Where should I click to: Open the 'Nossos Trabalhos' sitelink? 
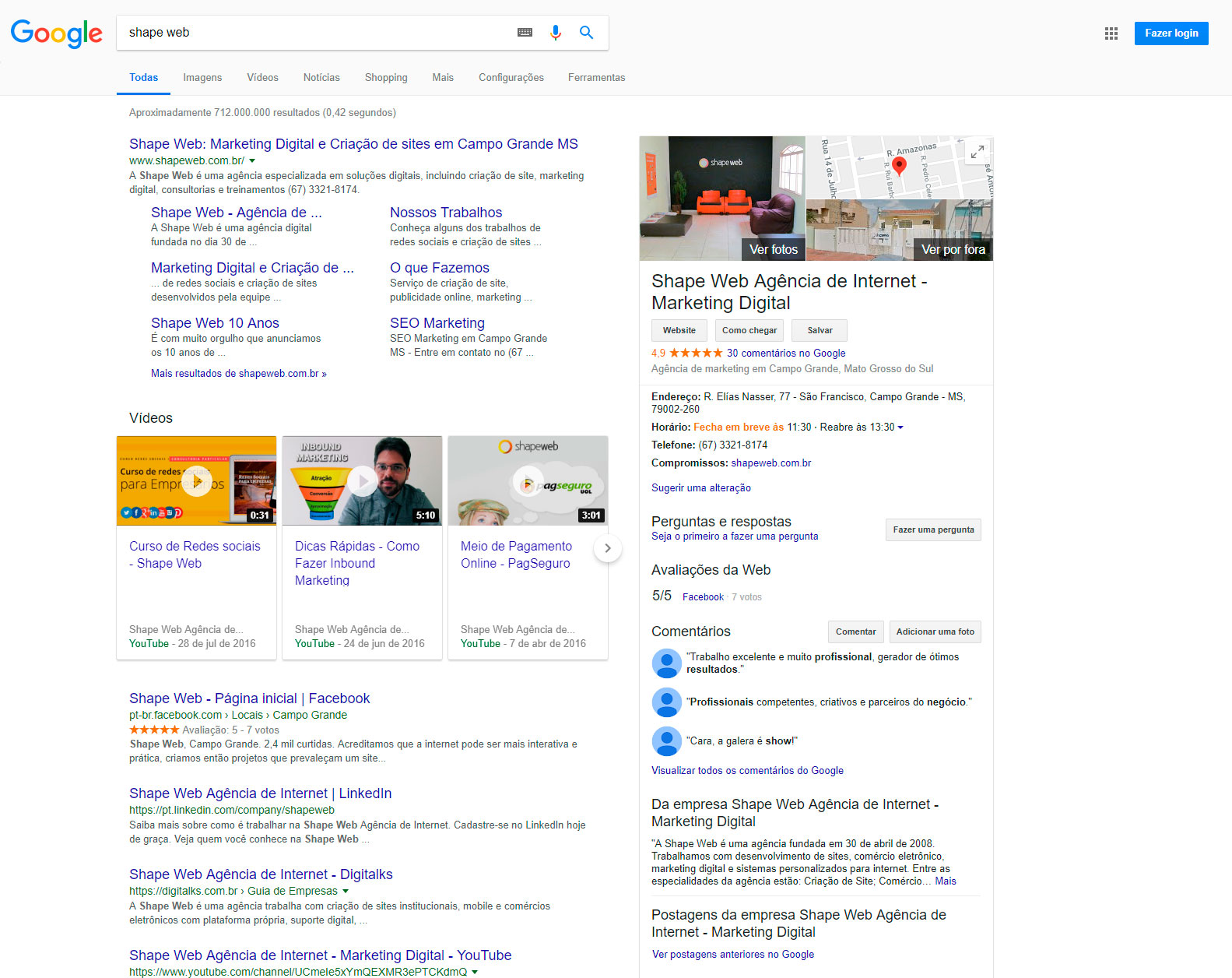tap(446, 213)
